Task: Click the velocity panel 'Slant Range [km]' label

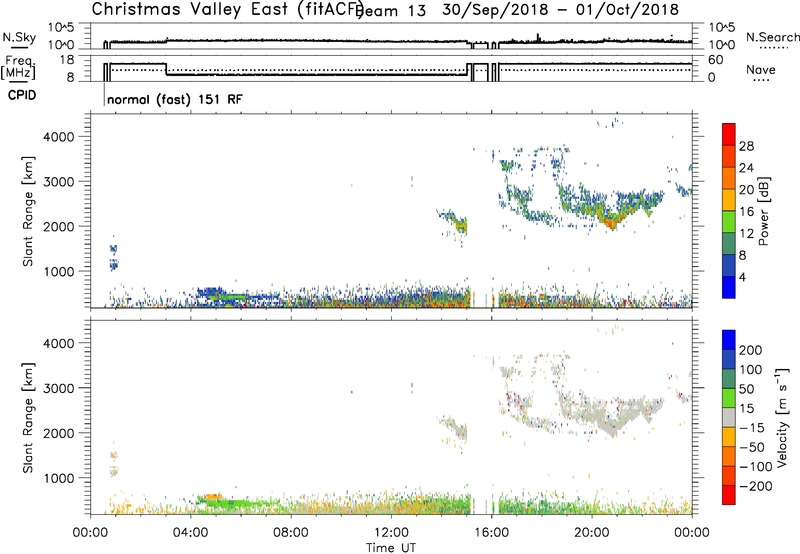Action: (28, 418)
